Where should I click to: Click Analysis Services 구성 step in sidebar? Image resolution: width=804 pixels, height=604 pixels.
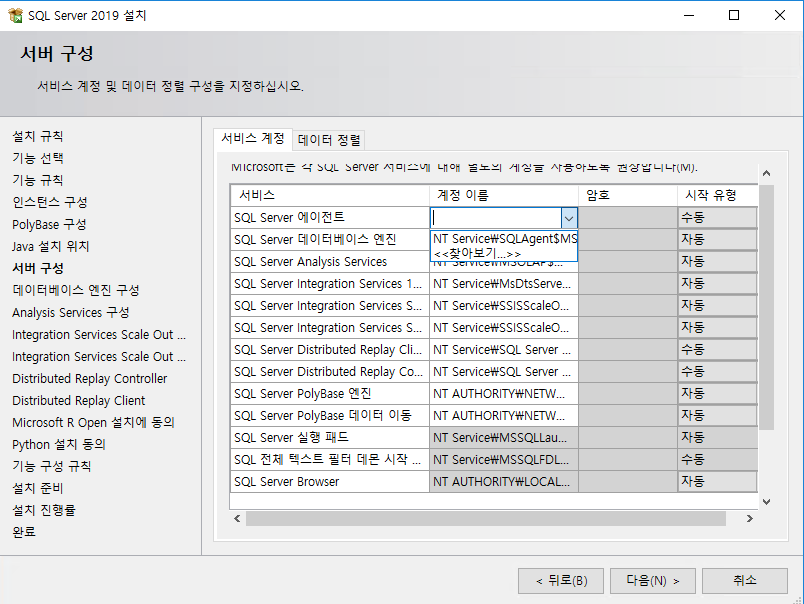coord(71,312)
